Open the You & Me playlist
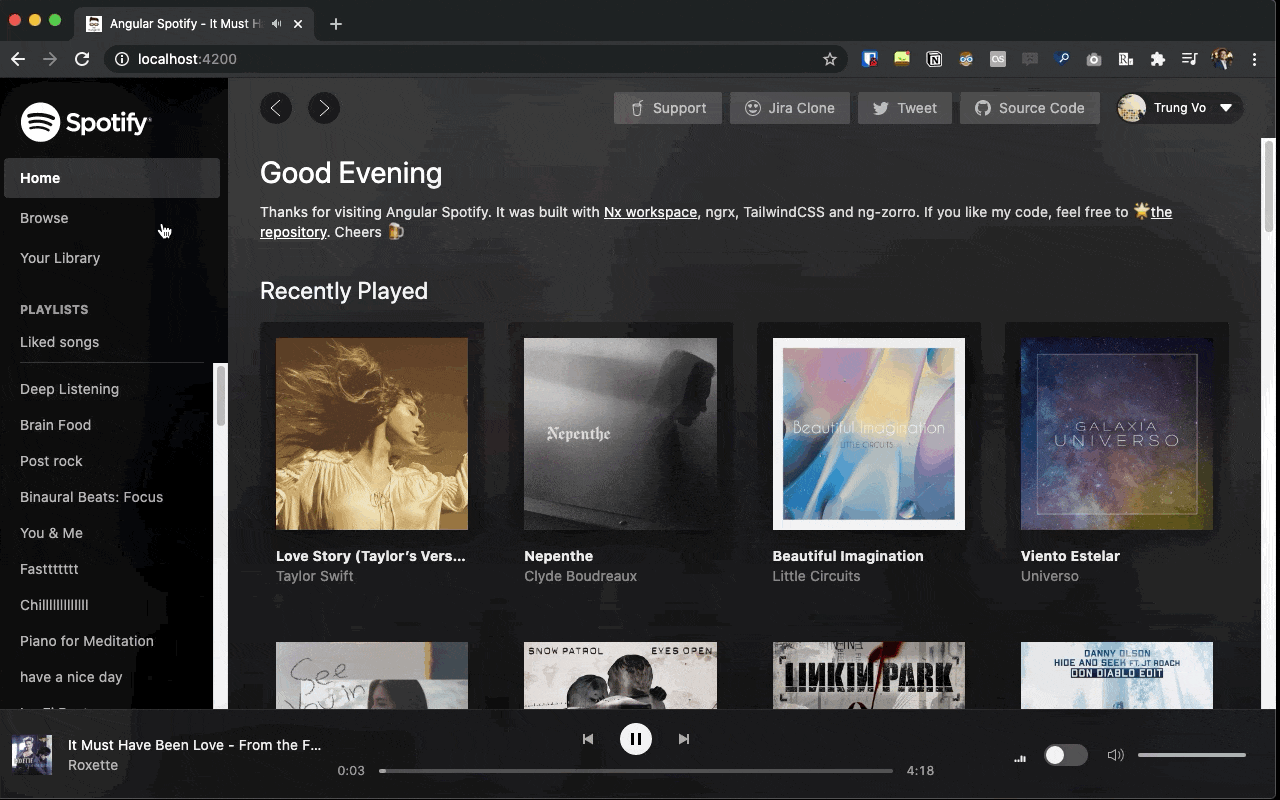 pyautogui.click(x=51, y=533)
